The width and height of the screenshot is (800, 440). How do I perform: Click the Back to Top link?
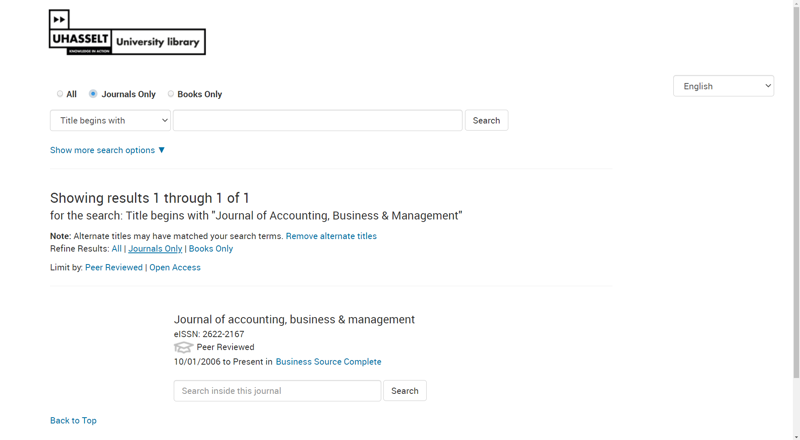pyautogui.click(x=73, y=421)
